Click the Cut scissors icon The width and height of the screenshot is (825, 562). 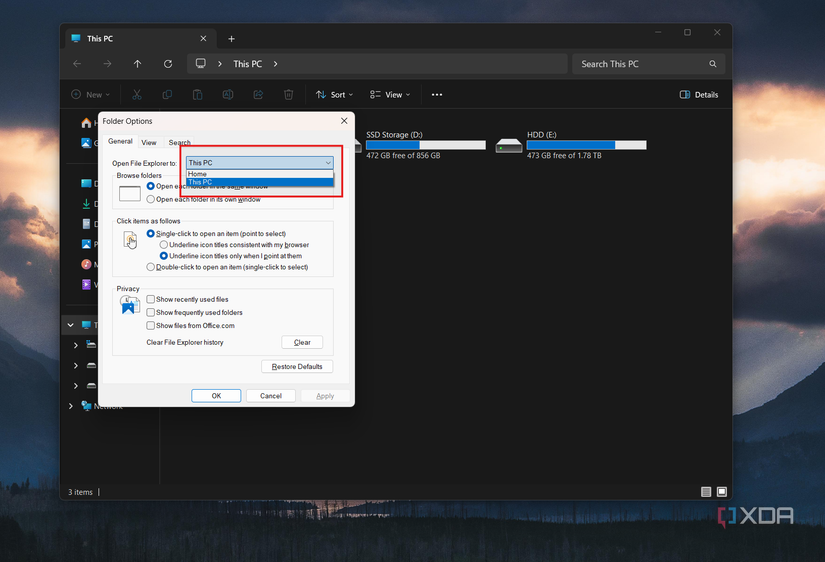point(137,95)
